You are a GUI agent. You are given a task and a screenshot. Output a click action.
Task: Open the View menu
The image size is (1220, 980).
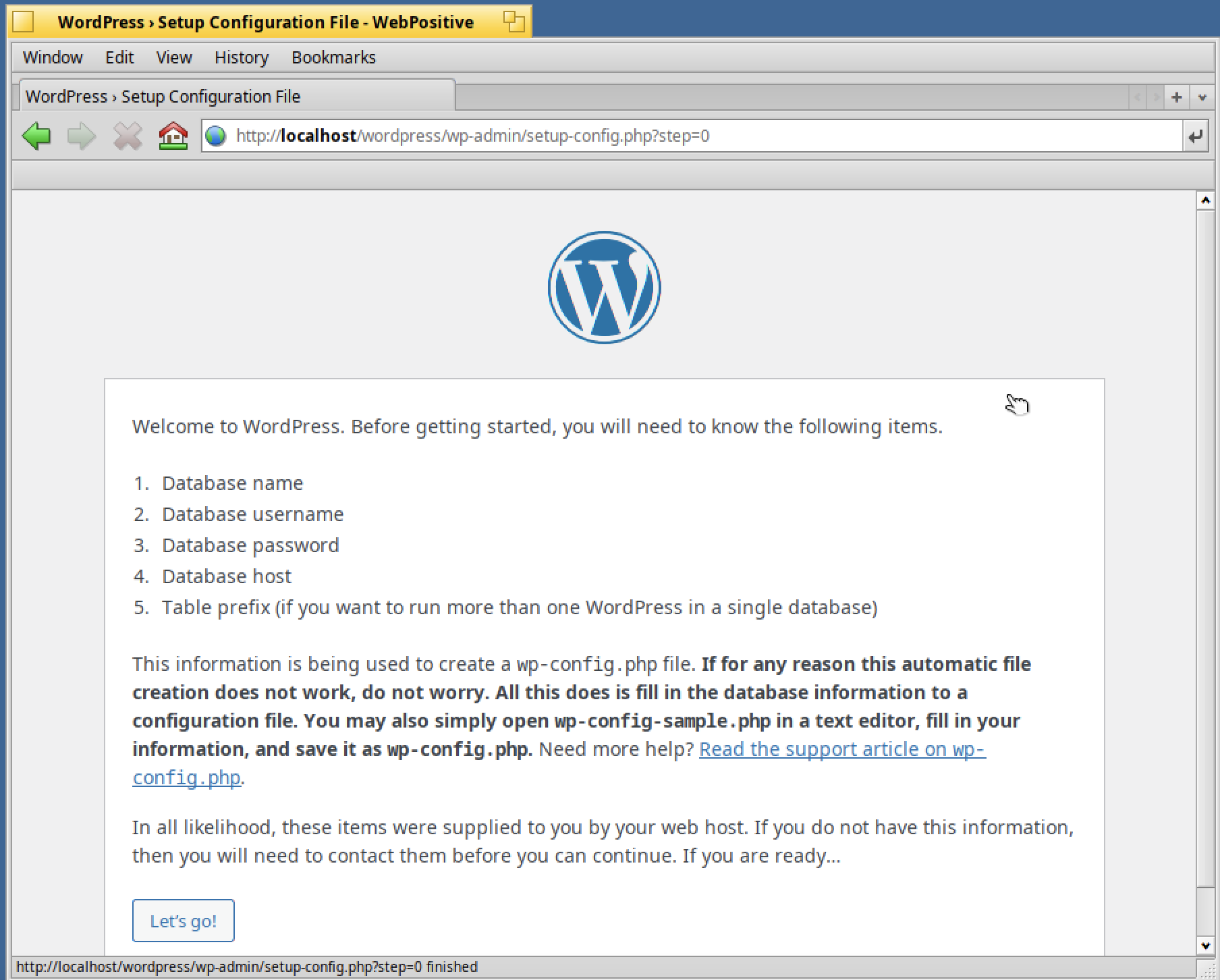point(174,57)
